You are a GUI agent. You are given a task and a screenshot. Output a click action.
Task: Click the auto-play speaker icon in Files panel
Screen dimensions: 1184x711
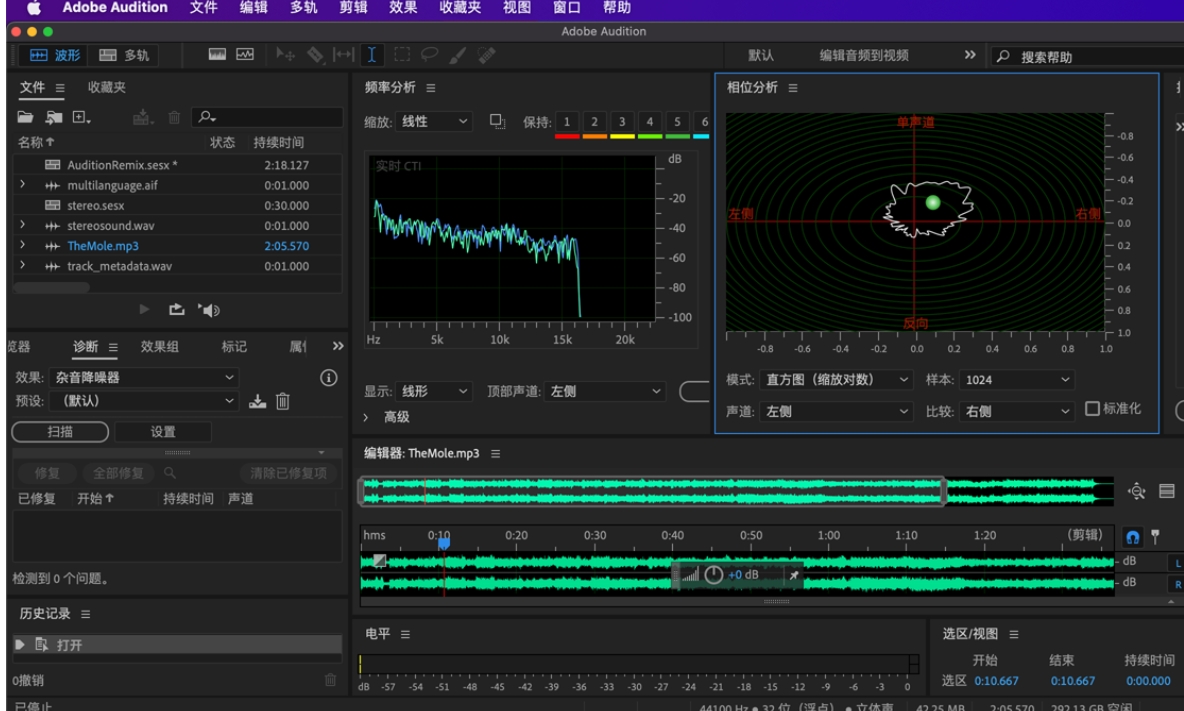point(209,309)
